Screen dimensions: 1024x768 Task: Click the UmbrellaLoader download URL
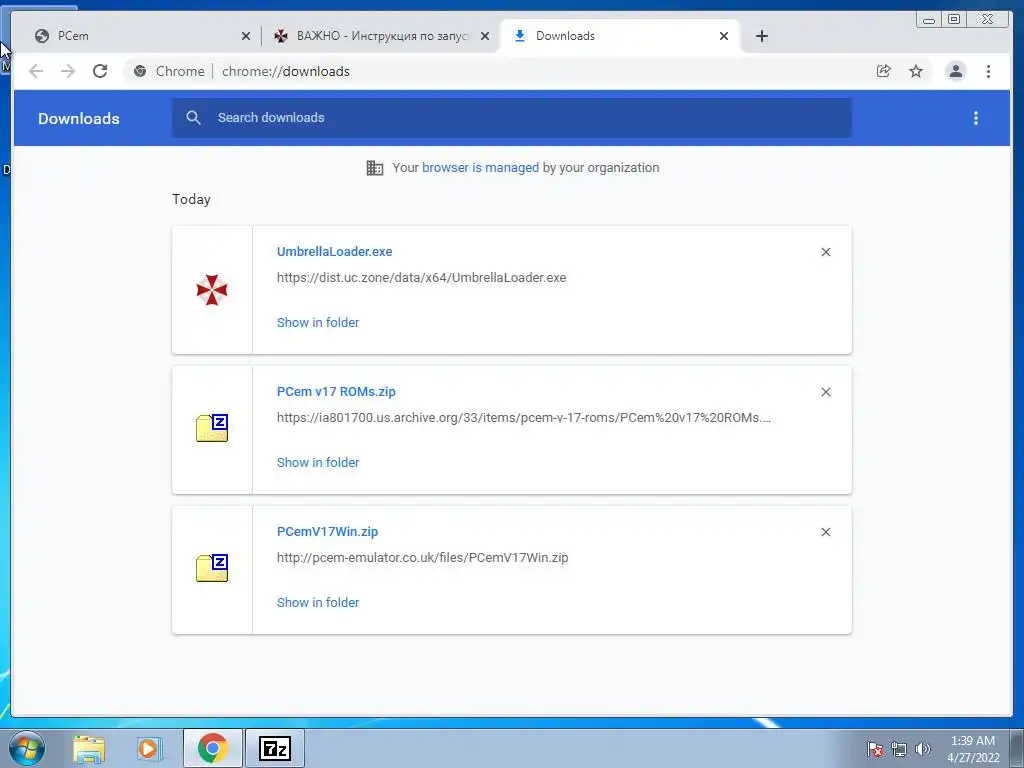[x=421, y=278]
